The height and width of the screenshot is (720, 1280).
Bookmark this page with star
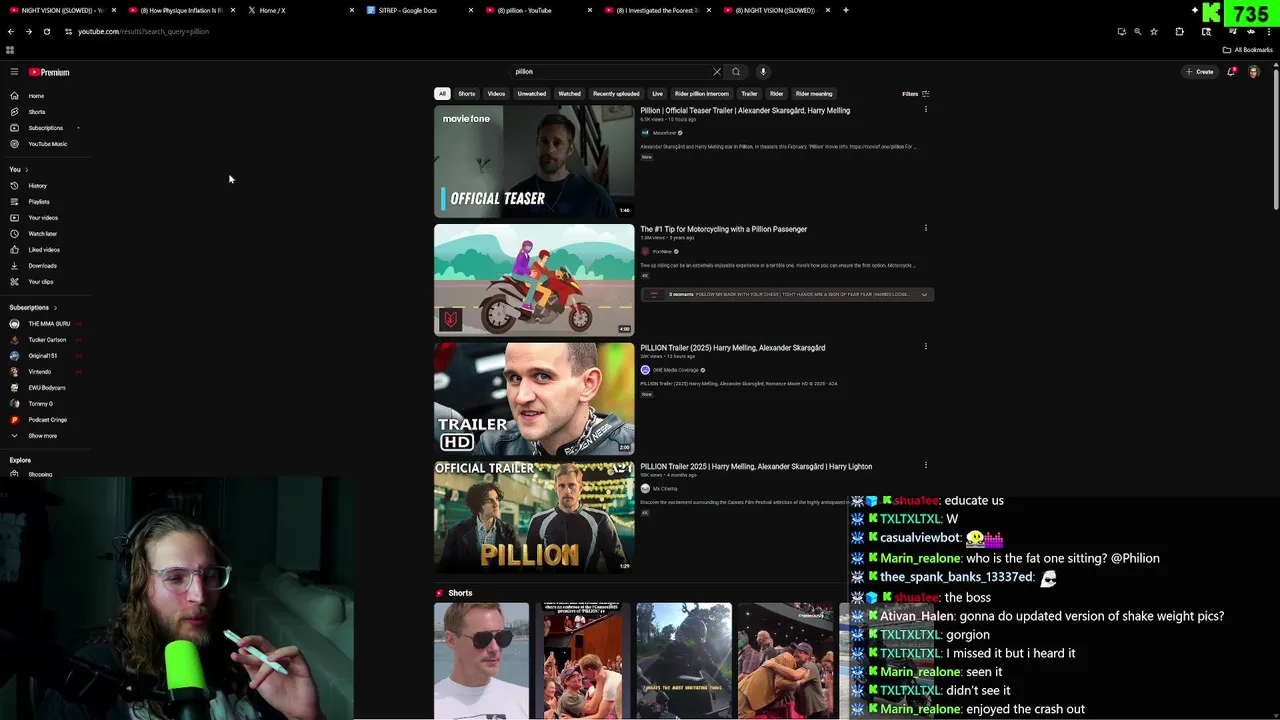coord(1154,32)
